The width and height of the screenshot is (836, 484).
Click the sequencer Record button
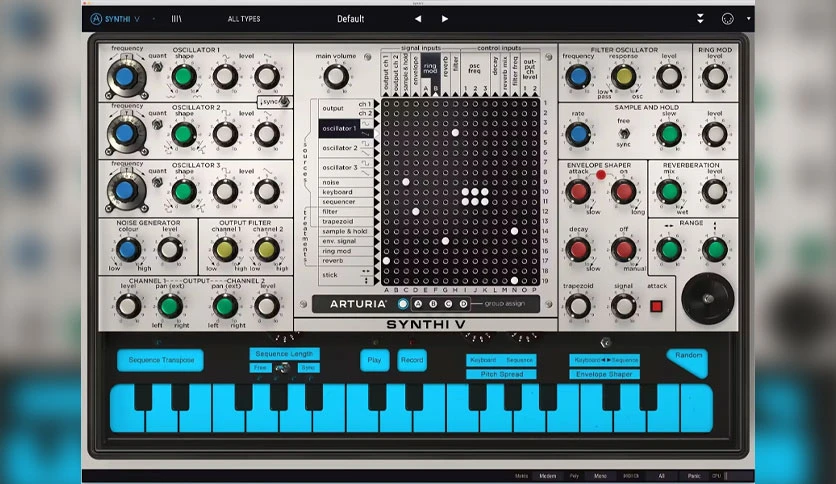pos(412,360)
